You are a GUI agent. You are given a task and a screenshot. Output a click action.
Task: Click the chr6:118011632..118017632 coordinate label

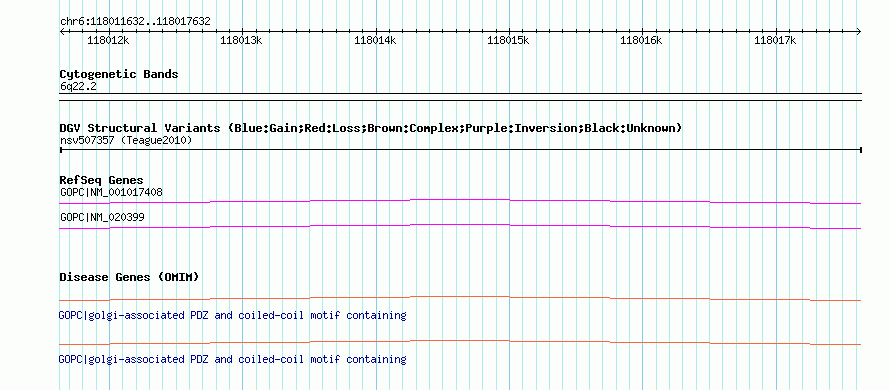point(135,22)
